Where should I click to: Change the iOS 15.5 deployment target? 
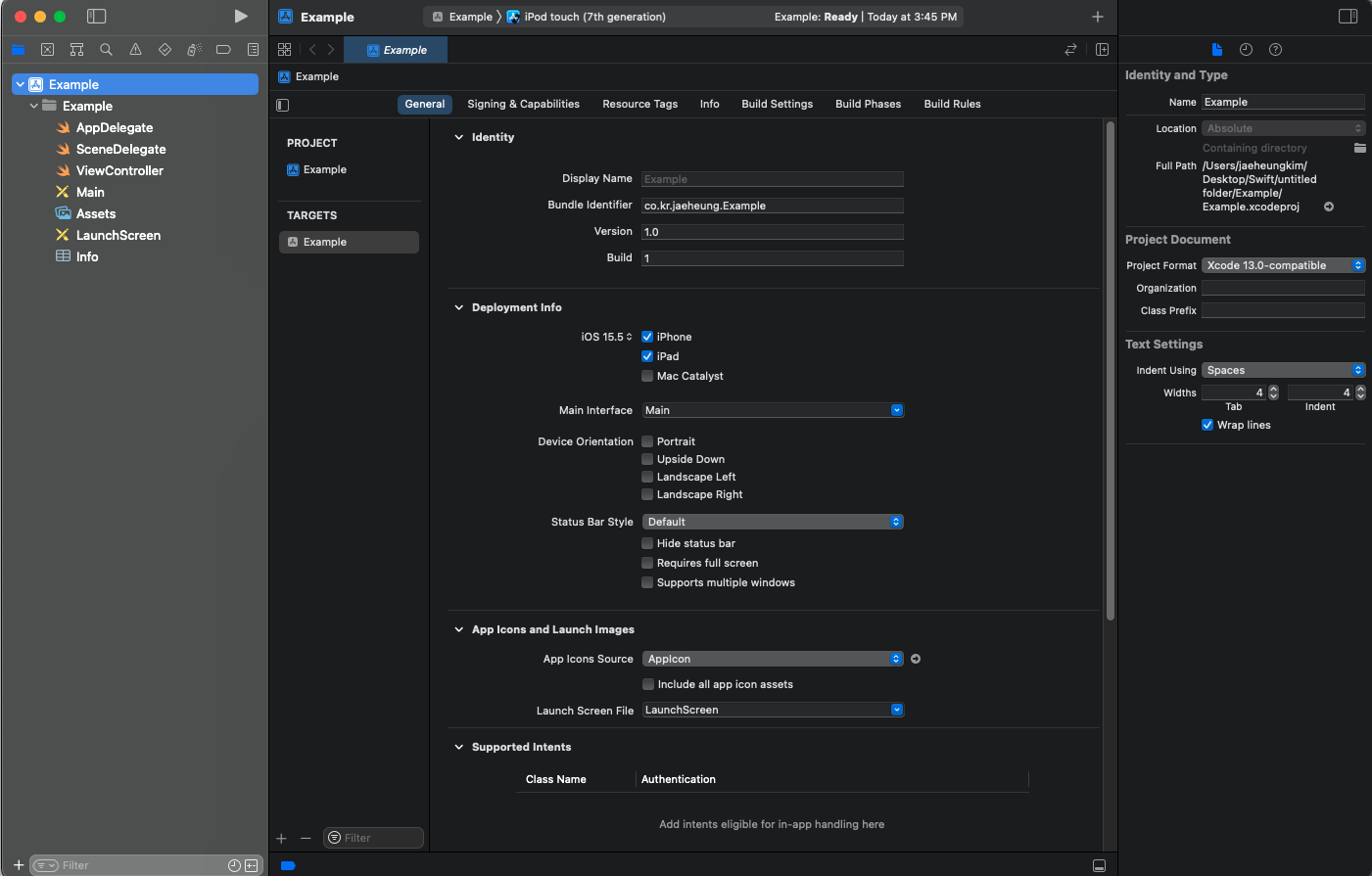606,337
